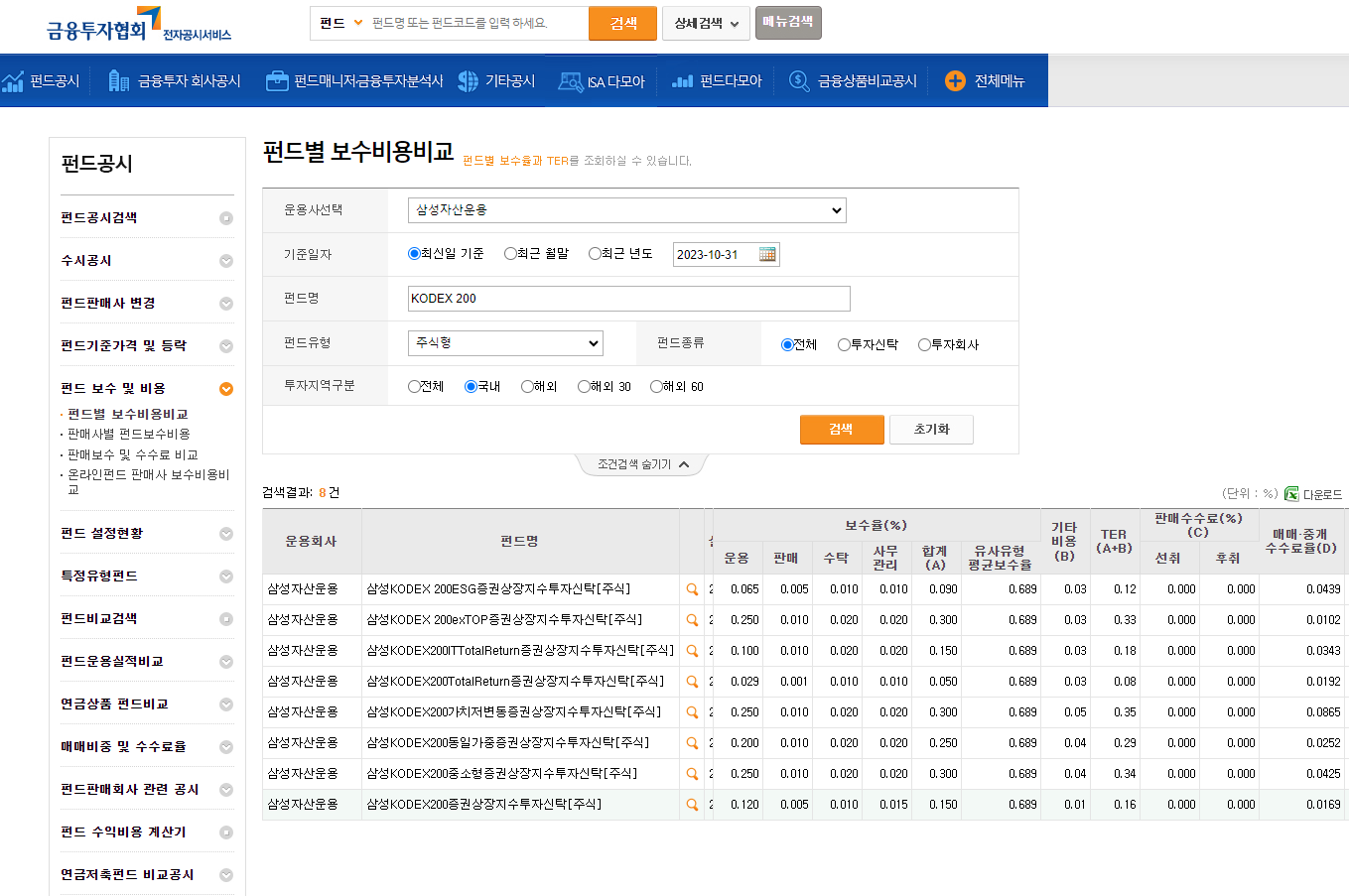Open 판매보수 및 수수료 비교 submenu item

[133, 455]
